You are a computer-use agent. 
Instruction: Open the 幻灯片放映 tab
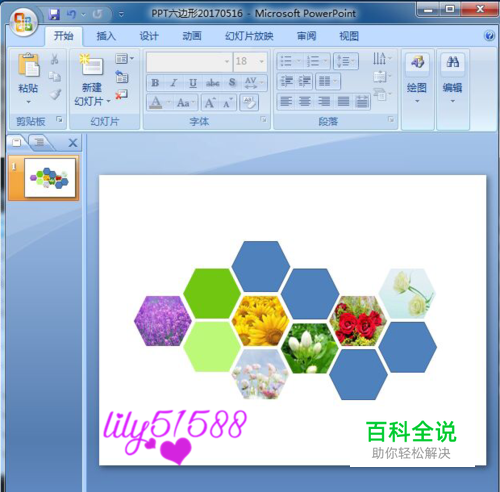249,36
